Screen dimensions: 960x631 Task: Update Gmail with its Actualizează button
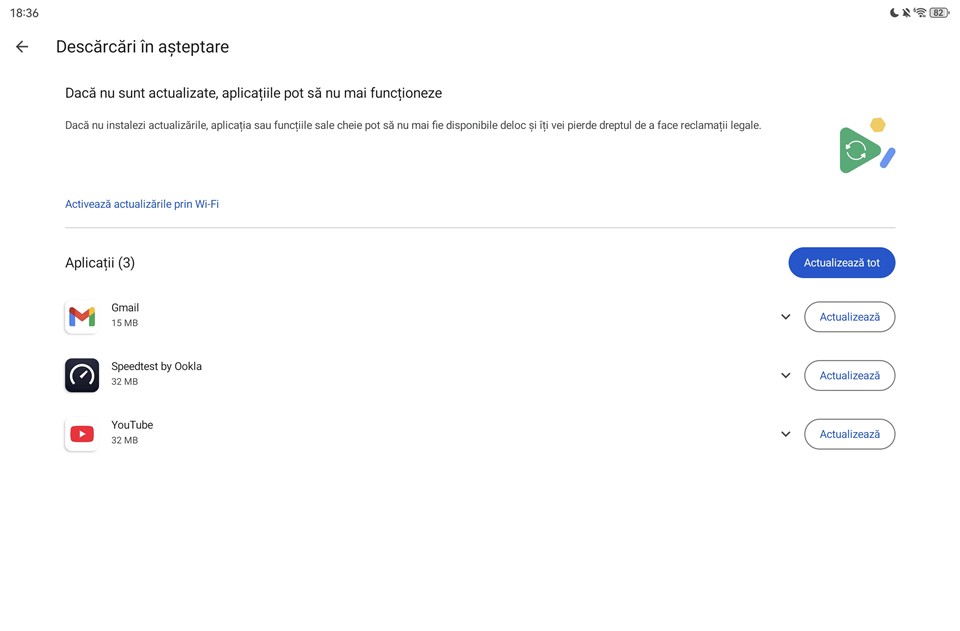[849, 317]
